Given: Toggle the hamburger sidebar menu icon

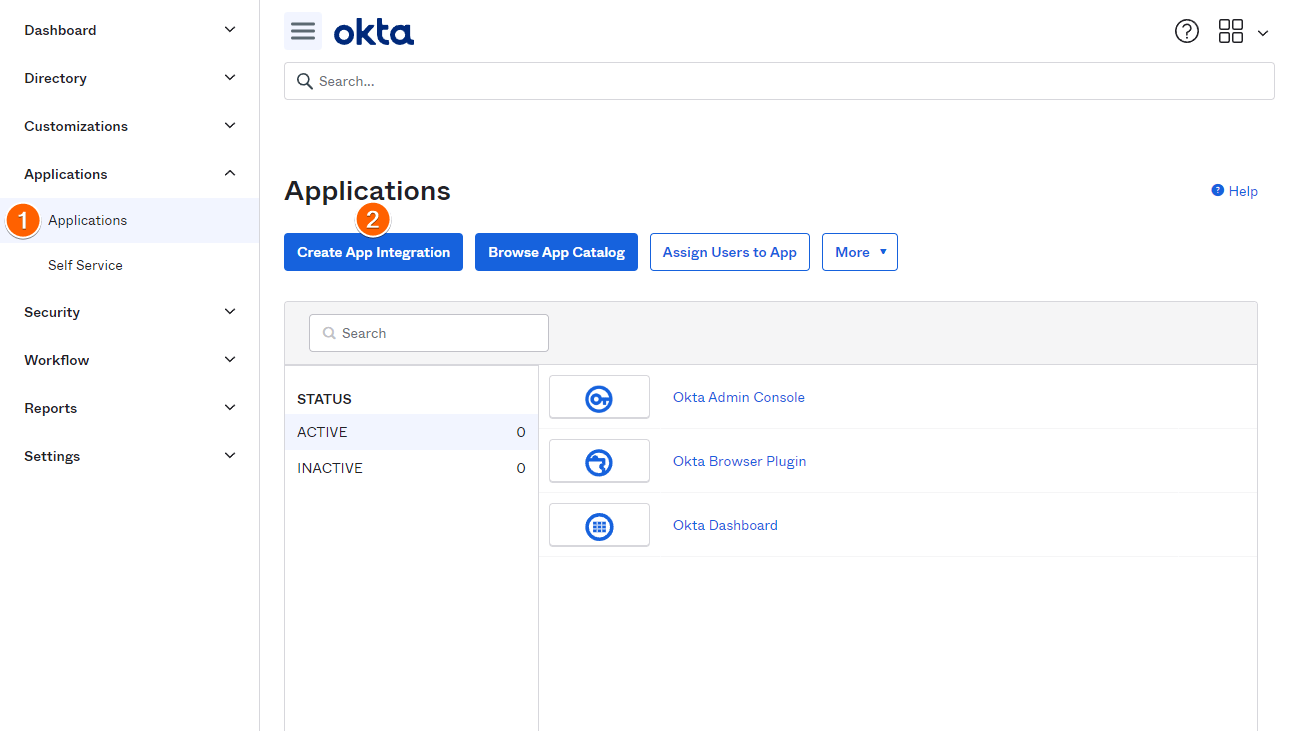Looking at the screenshot, I should coord(303,31).
